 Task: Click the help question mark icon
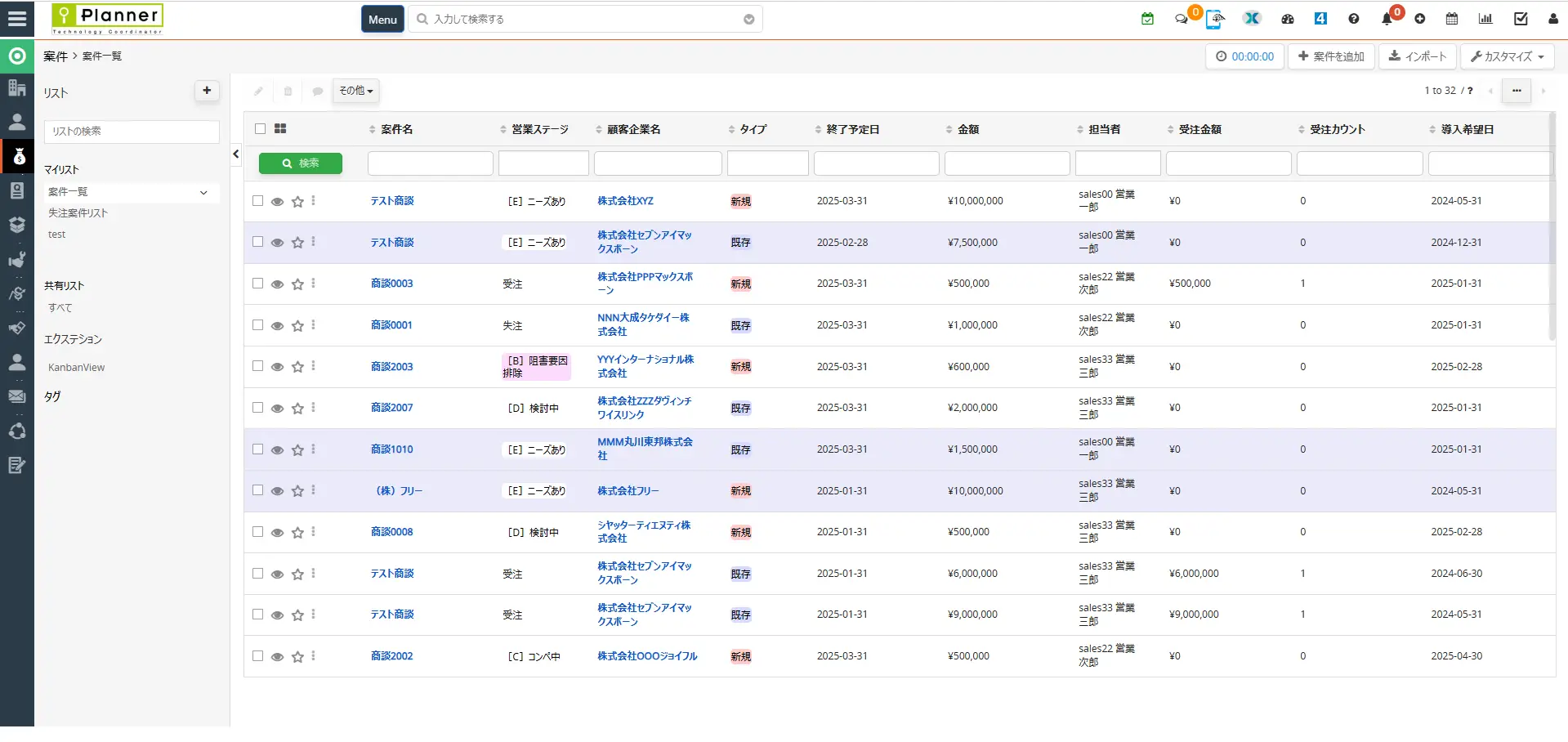[x=1354, y=19]
